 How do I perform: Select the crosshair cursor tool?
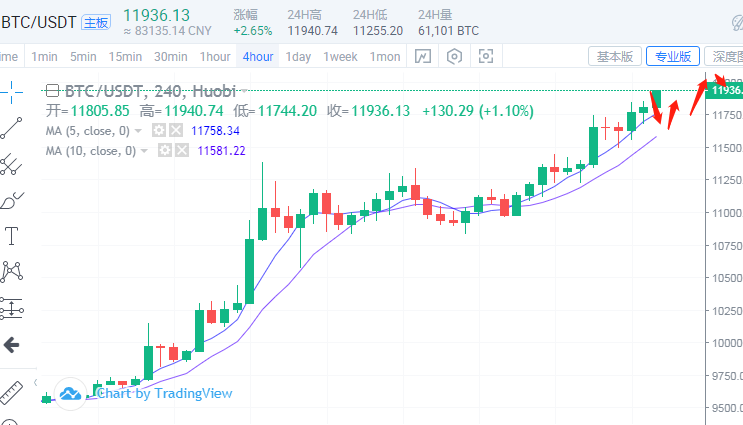point(11,90)
